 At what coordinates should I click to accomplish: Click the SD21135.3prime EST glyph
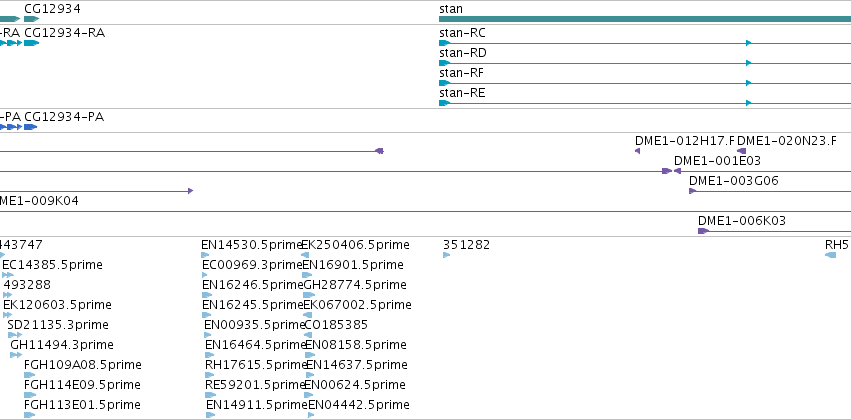15,335
